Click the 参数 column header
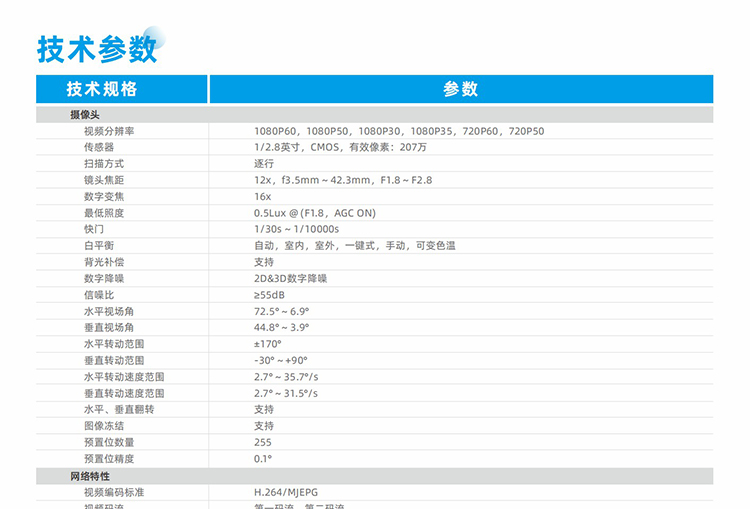750x509 pixels. (460, 89)
